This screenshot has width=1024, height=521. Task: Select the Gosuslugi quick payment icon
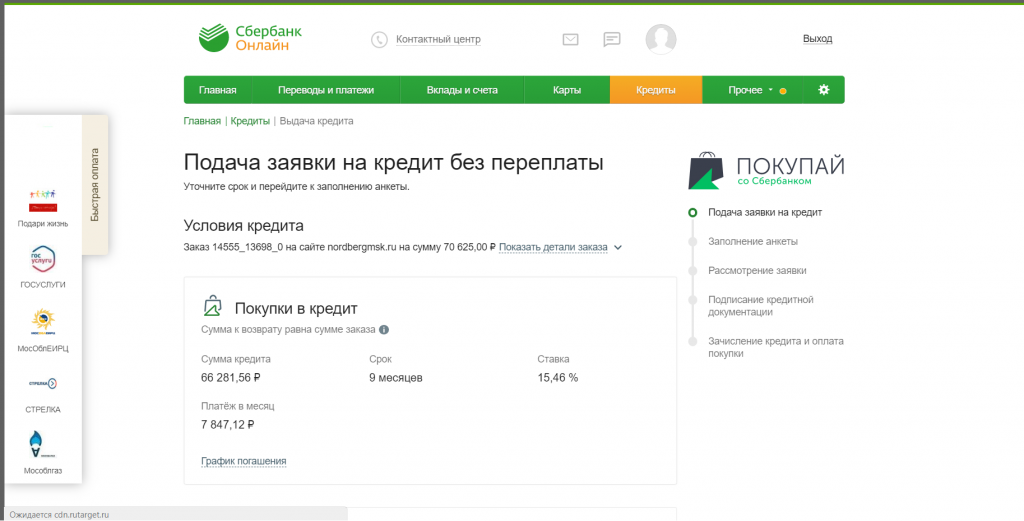point(43,259)
